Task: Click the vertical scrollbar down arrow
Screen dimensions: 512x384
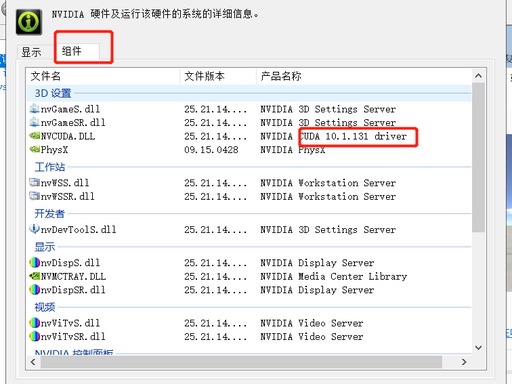Action: point(478,347)
